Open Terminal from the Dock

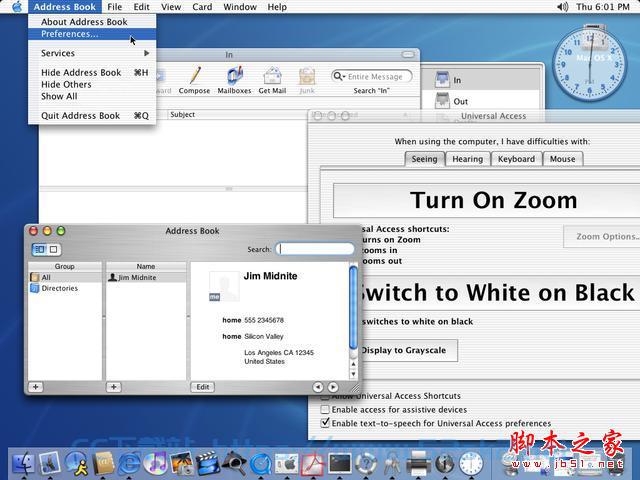pyautogui.click(x=340, y=464)
